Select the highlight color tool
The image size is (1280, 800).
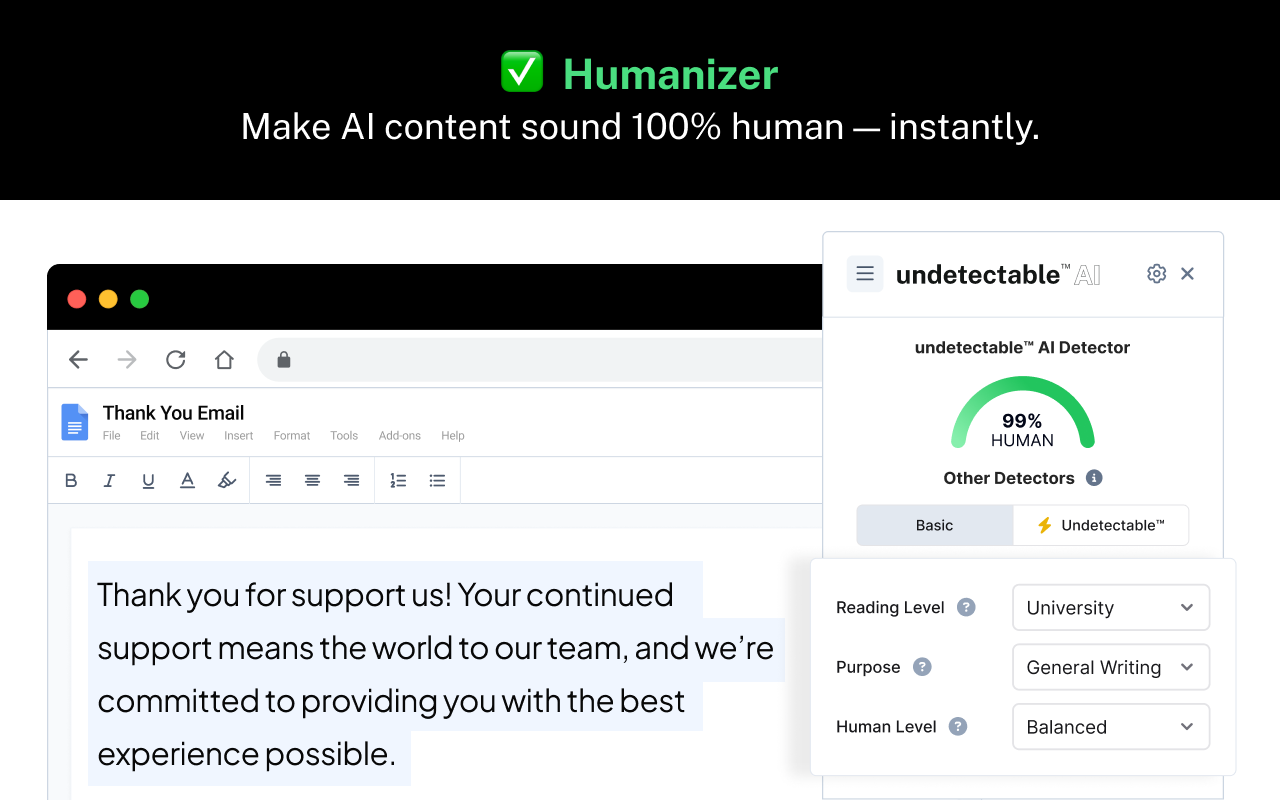226,480
